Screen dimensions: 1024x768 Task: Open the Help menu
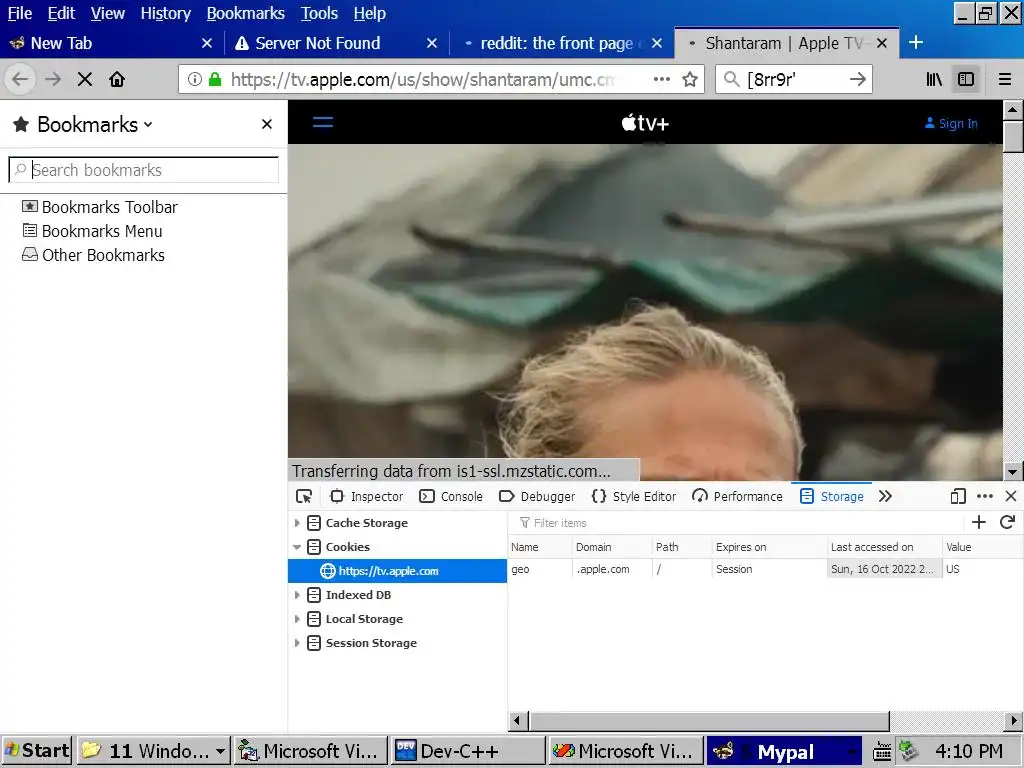coord(370,13)
